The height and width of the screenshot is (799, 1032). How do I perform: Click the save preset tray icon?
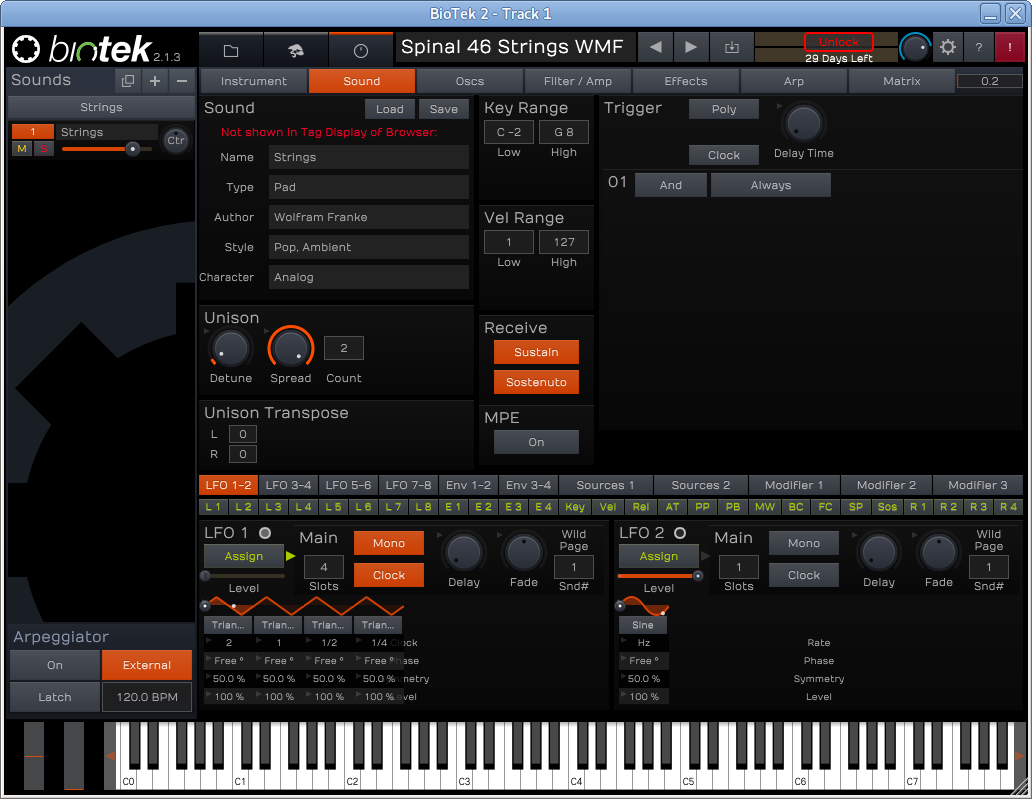pos(732,47)
